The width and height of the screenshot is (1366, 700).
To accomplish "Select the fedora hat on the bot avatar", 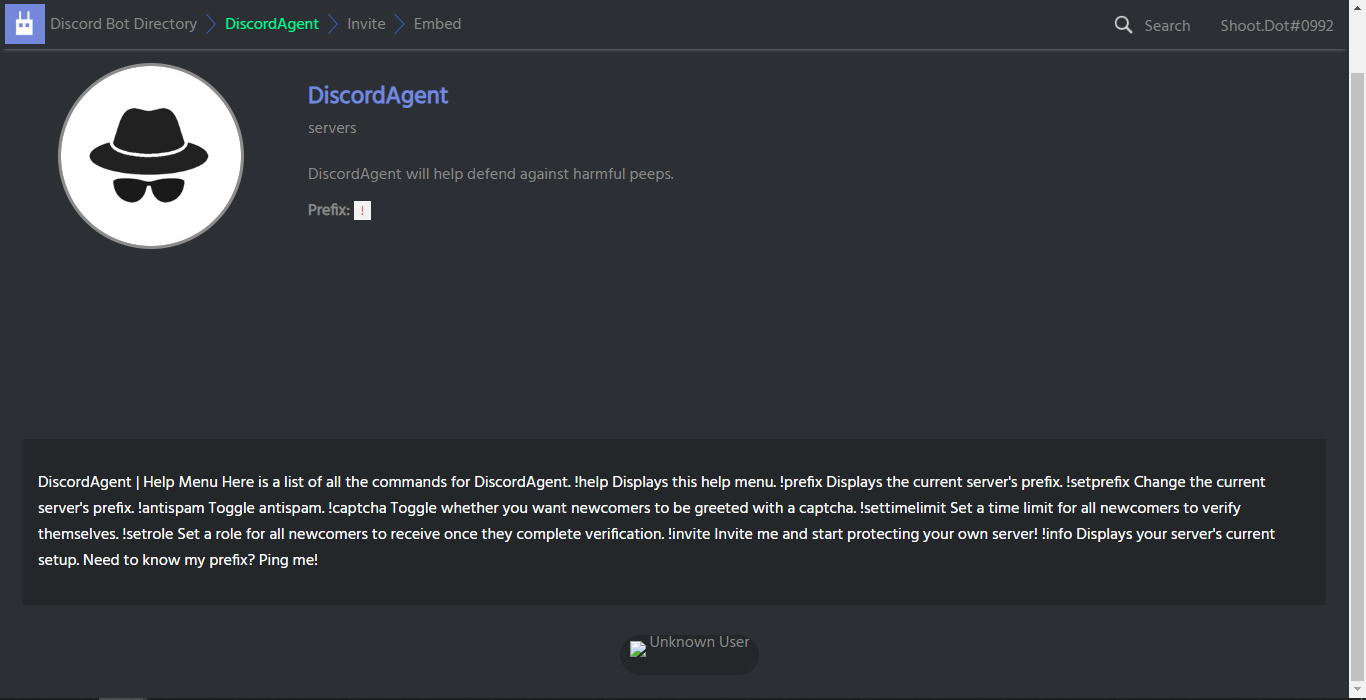I will click(x=151, y=130).
